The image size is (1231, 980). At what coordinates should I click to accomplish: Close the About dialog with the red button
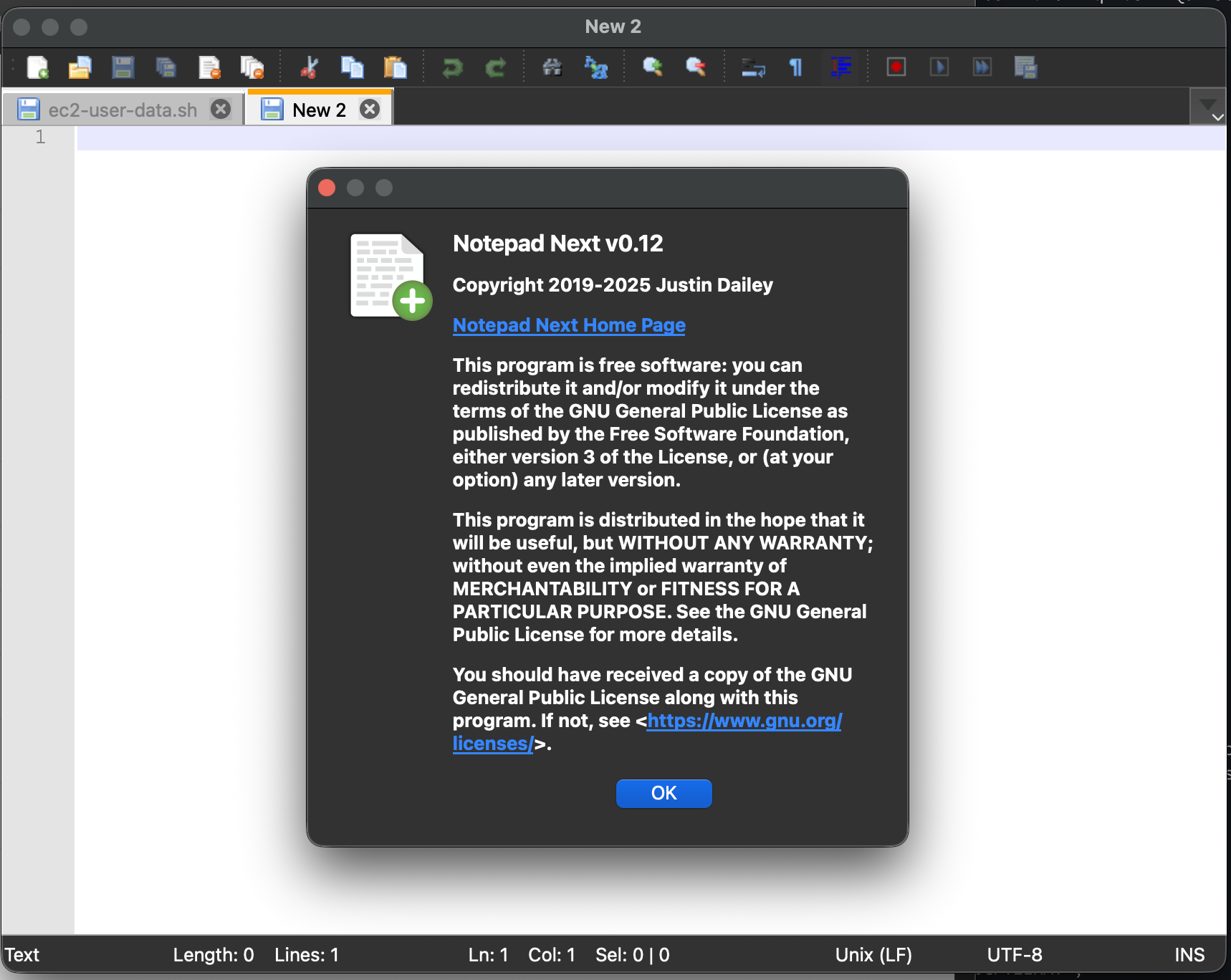[327, 188]
